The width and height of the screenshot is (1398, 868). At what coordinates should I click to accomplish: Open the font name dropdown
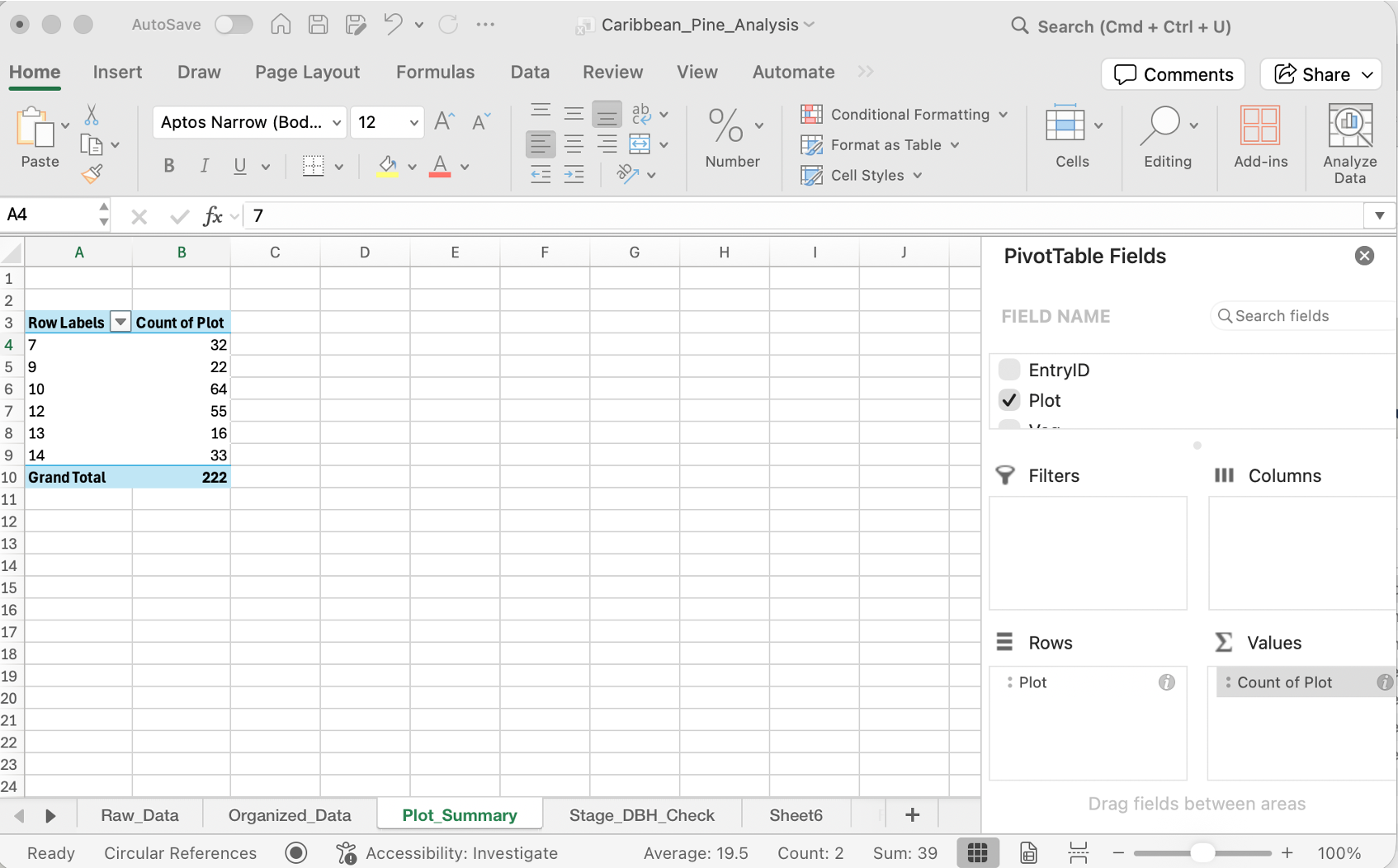[x=337, y=123]
